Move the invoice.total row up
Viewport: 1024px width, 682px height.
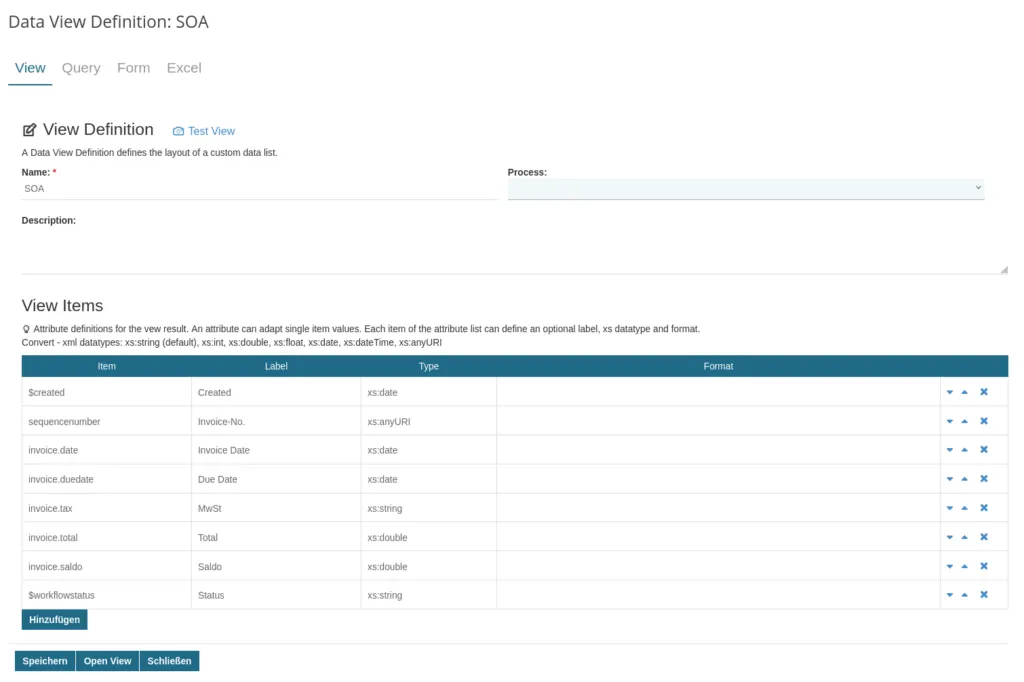[x=964, y=537]
